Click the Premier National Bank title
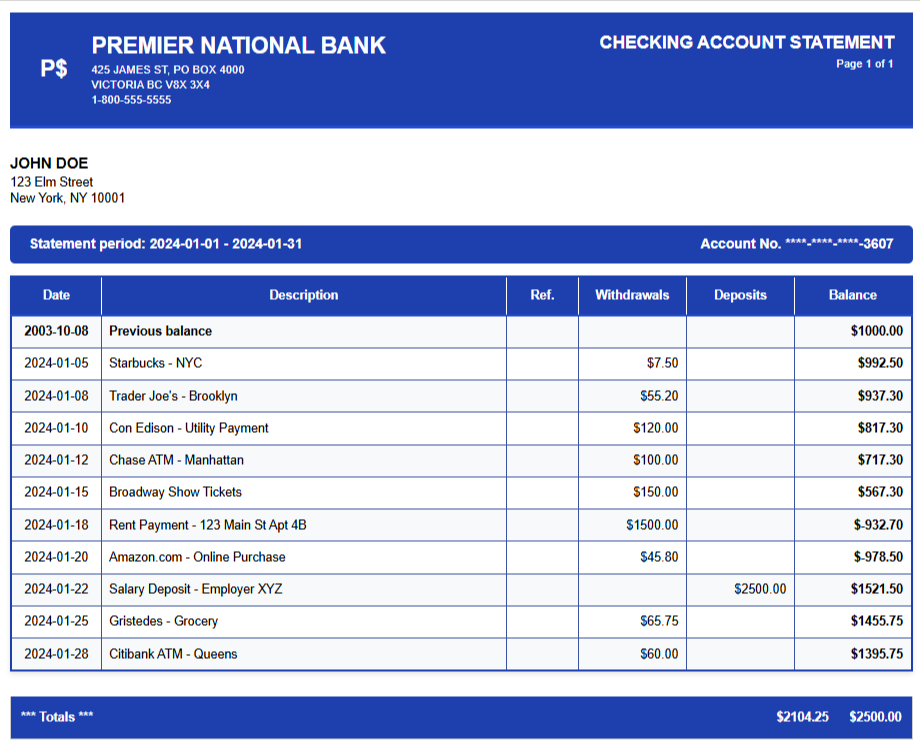The height and width of the screenshot is (748, 920). pyautogui.click(x=238, y=45)
